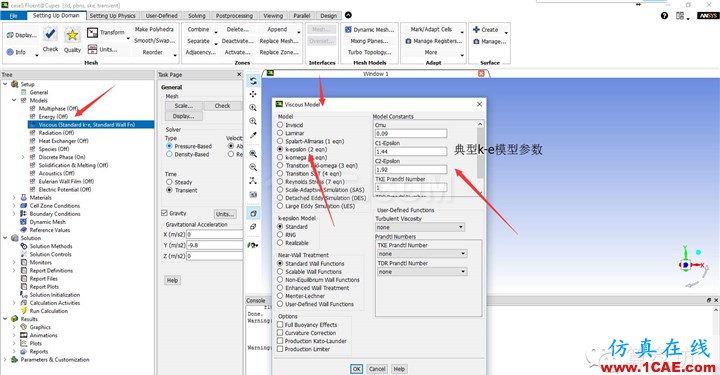Click the Model Constants scrollbar
Viewport: 720px width, 375px height.
(x=480, y=158)
